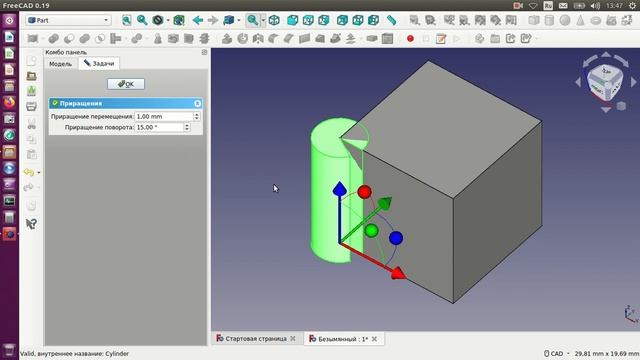Click the Make Compound icon
The width and height of the screenshot is (640, 360).
tap(33, 39)
